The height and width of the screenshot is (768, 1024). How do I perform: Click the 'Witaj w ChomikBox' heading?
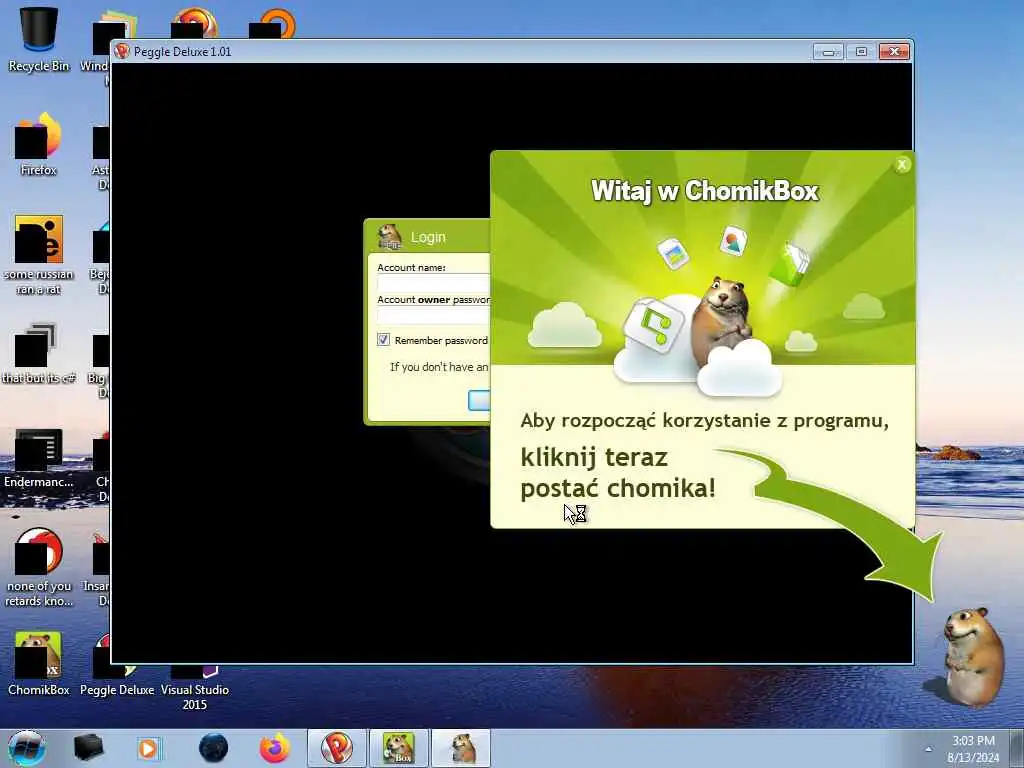click(x=705, y=191)
